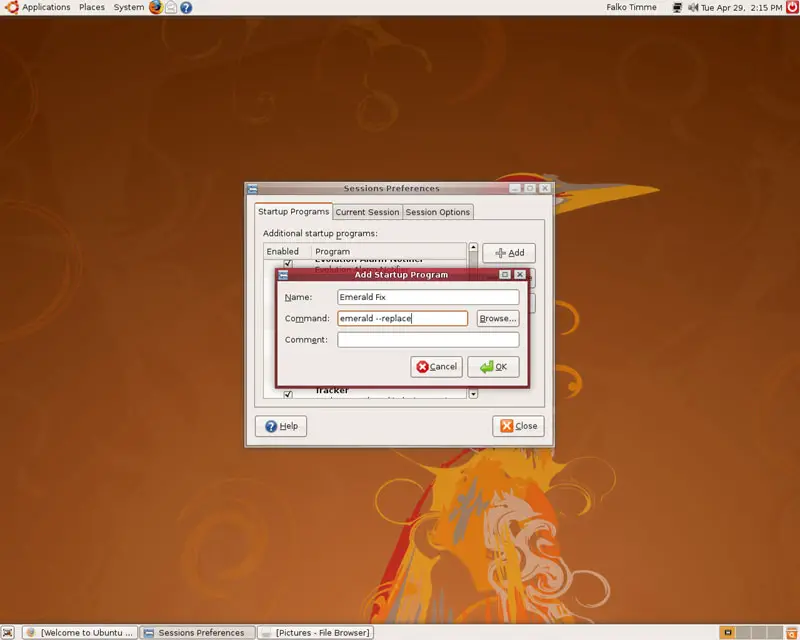This screenshot has width=800, height=640.
Task: Cancel the Add Startup Program dialog
Action: coord(436,367)
